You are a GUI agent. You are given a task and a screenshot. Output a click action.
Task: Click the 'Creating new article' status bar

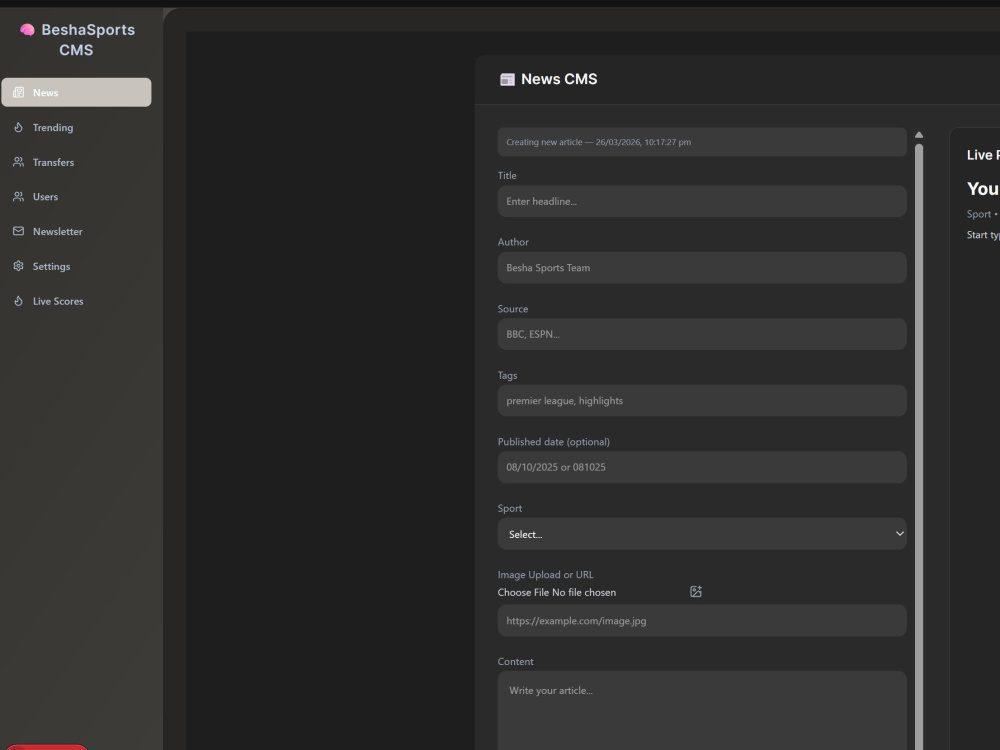pyautogui.click(x=702, y=142)
